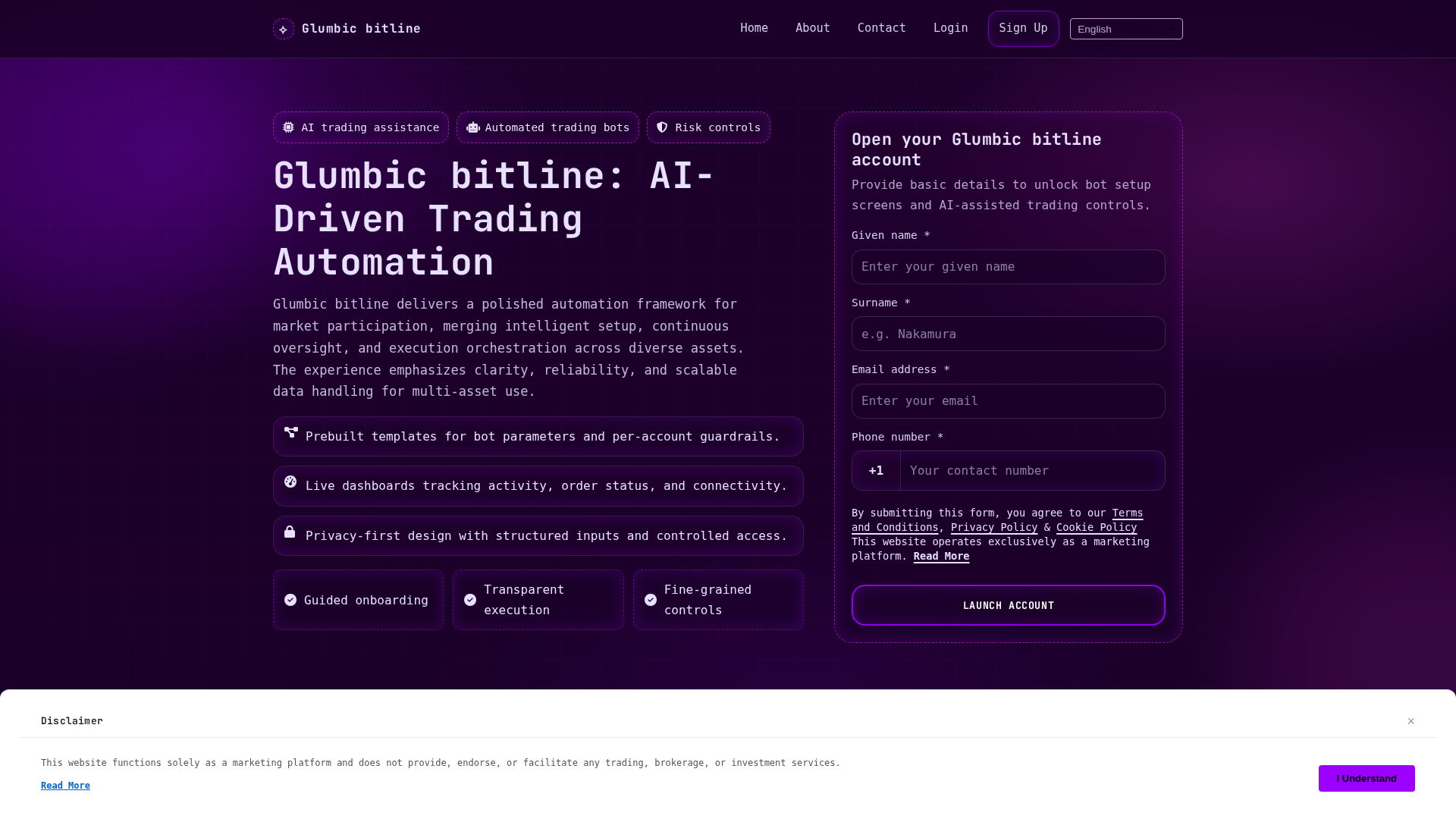Open the +1 country code selector
The image size is (1456, 819).
[x=877, y=471]
